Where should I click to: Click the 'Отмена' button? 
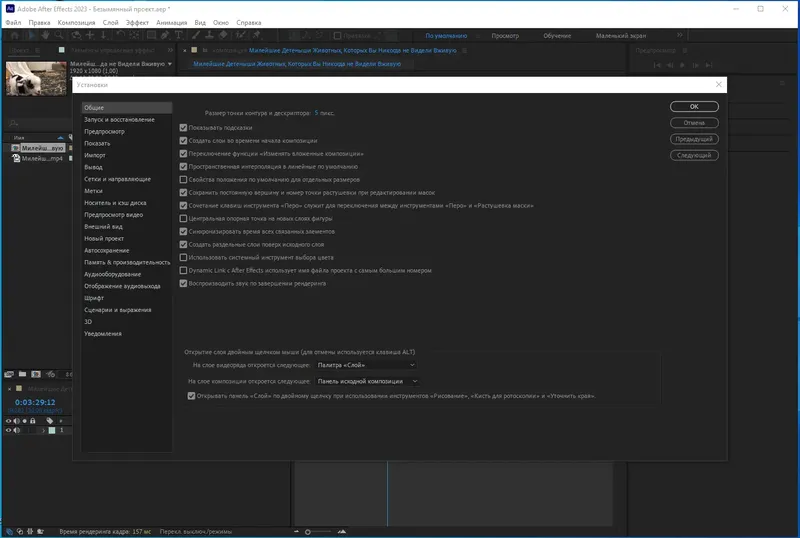pos(694,123)
